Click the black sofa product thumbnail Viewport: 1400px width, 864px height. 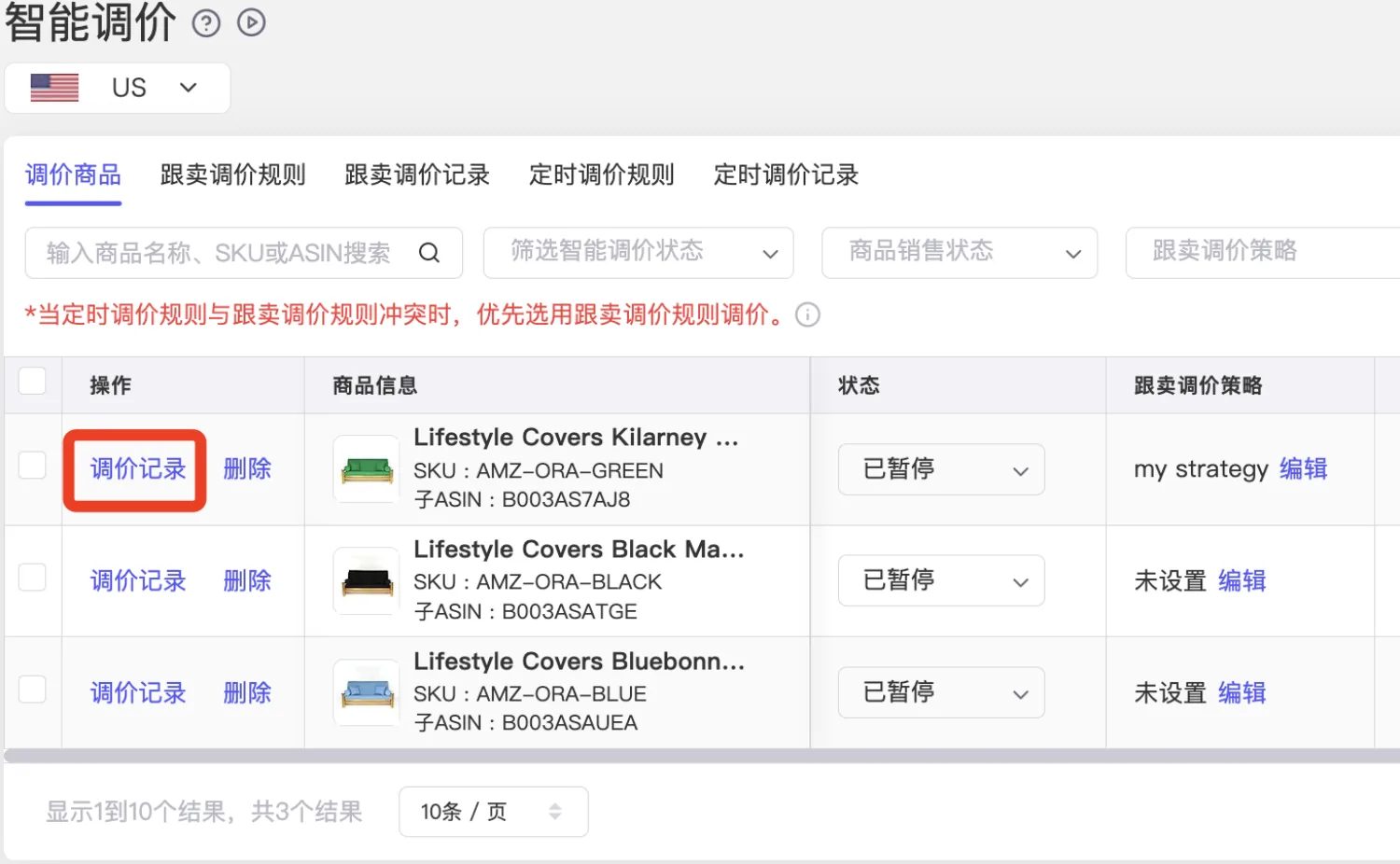click(x=367, y=581)
